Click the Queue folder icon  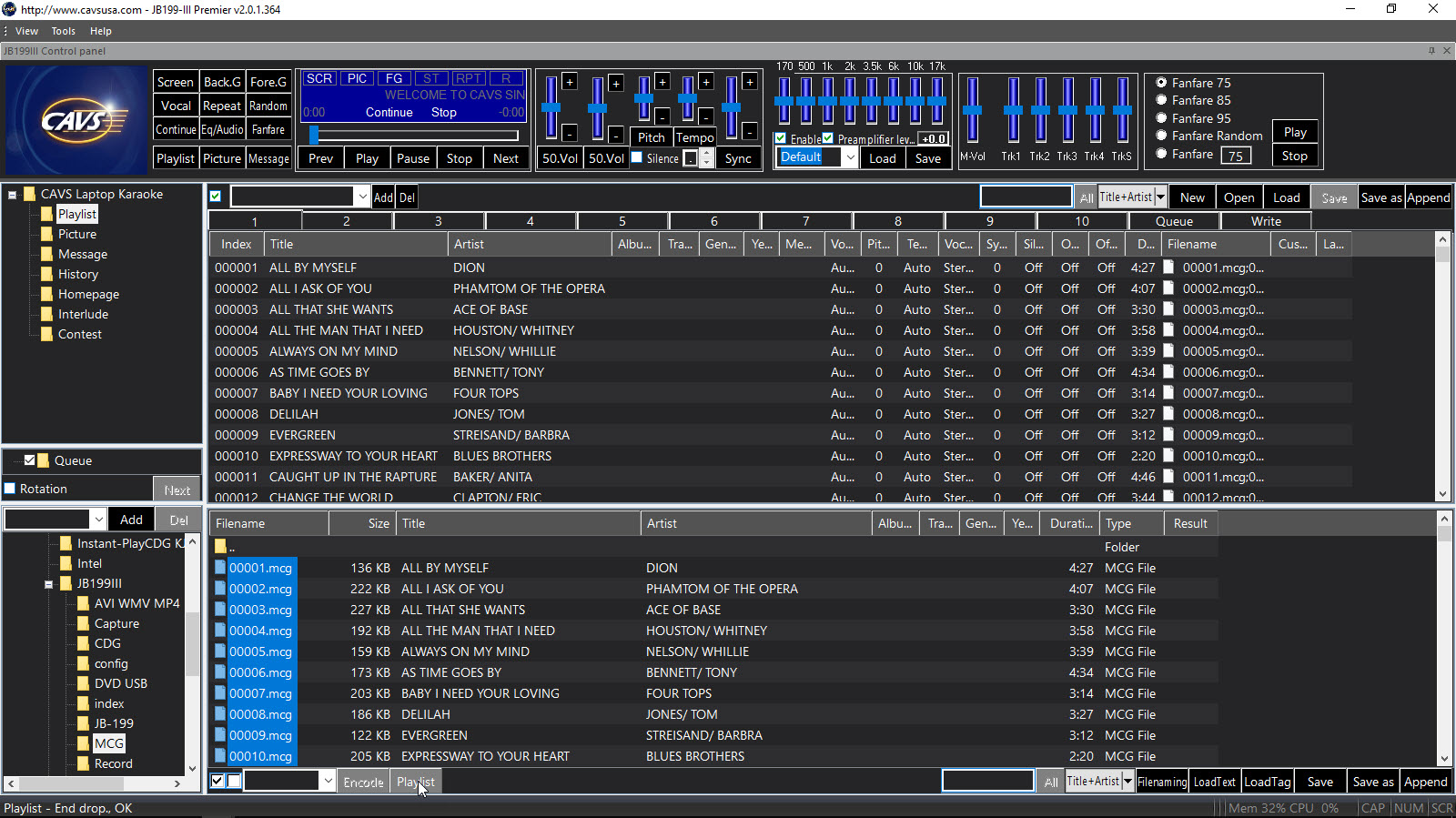[43, 460]
